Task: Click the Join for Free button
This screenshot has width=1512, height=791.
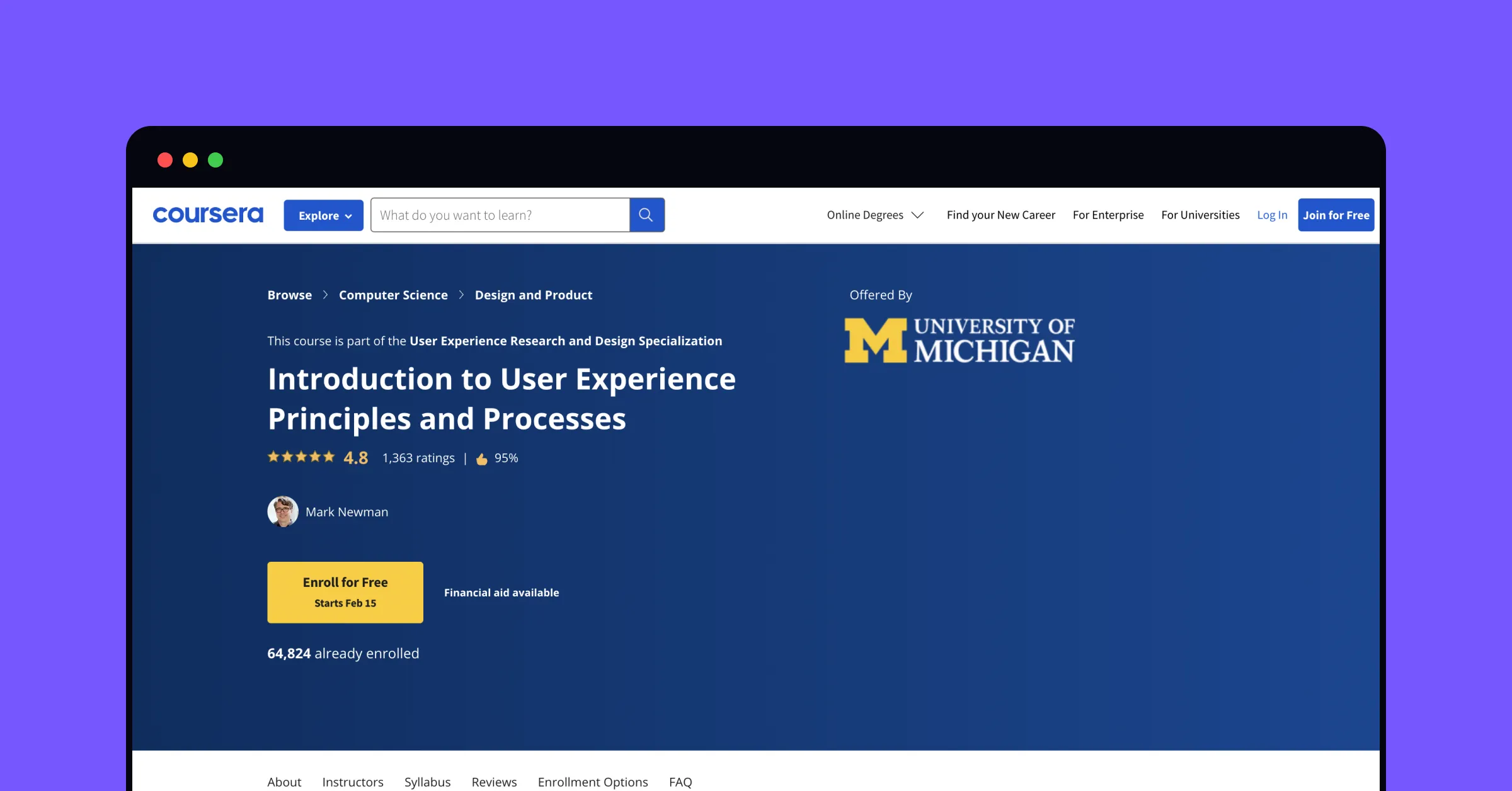Action: click(x=1336, y=215)
